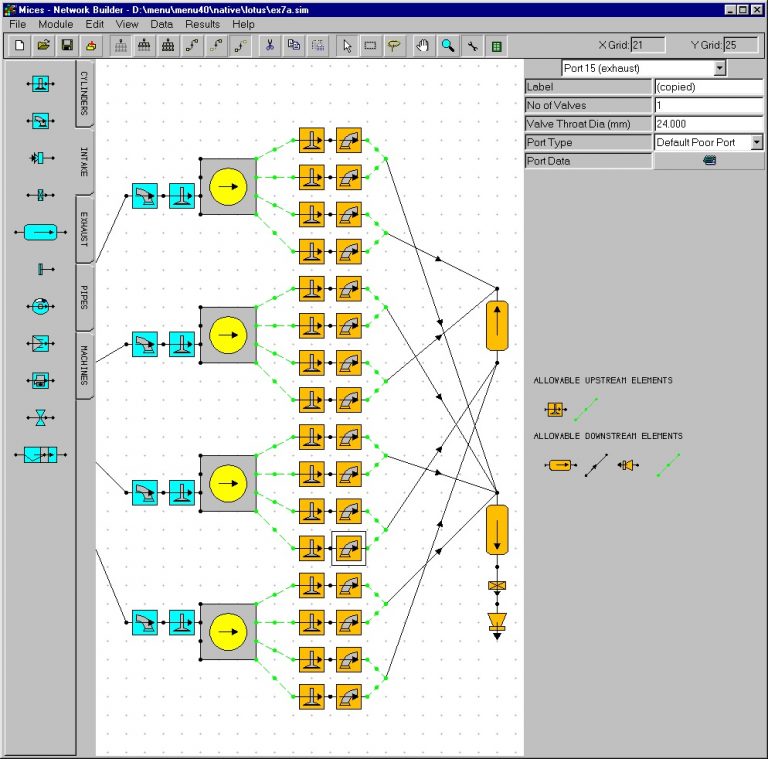
Task: Open the Results menu
Action: pyautogui.click(x=202, y=23)
